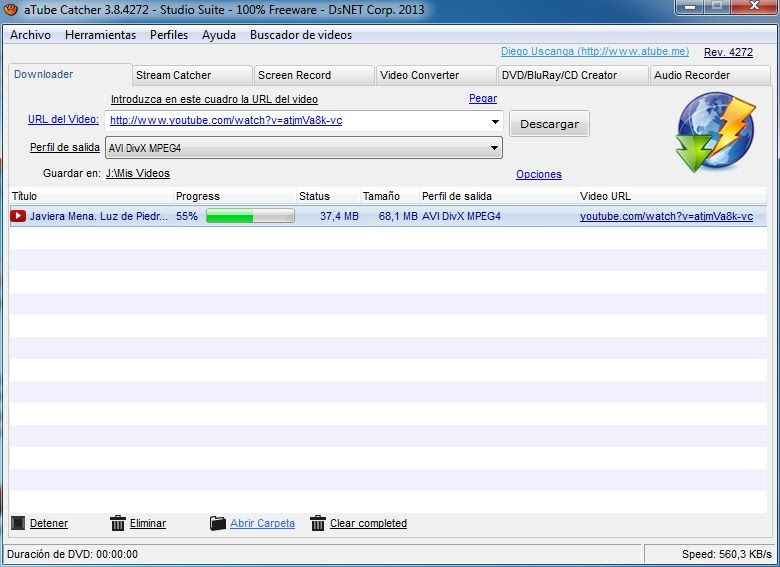Screen dimensions: 780x567
Task: Open the Perfiles menu
Action: 169,35
